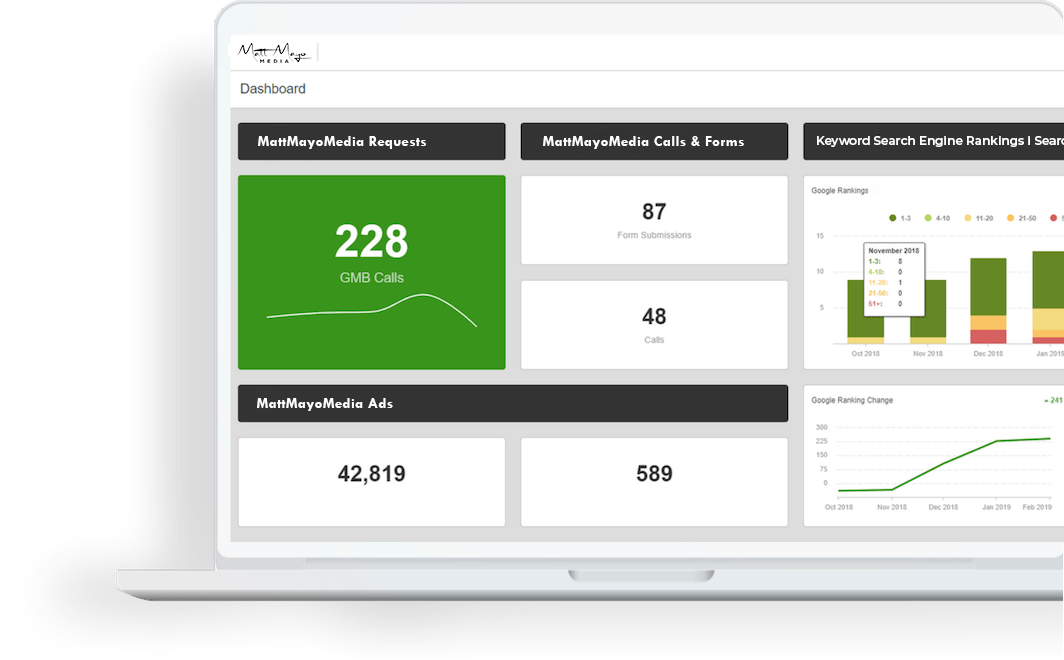Open the Dashboard page title
The image size is (1064, 660).
pyautogui.click(x=273, y=89)
